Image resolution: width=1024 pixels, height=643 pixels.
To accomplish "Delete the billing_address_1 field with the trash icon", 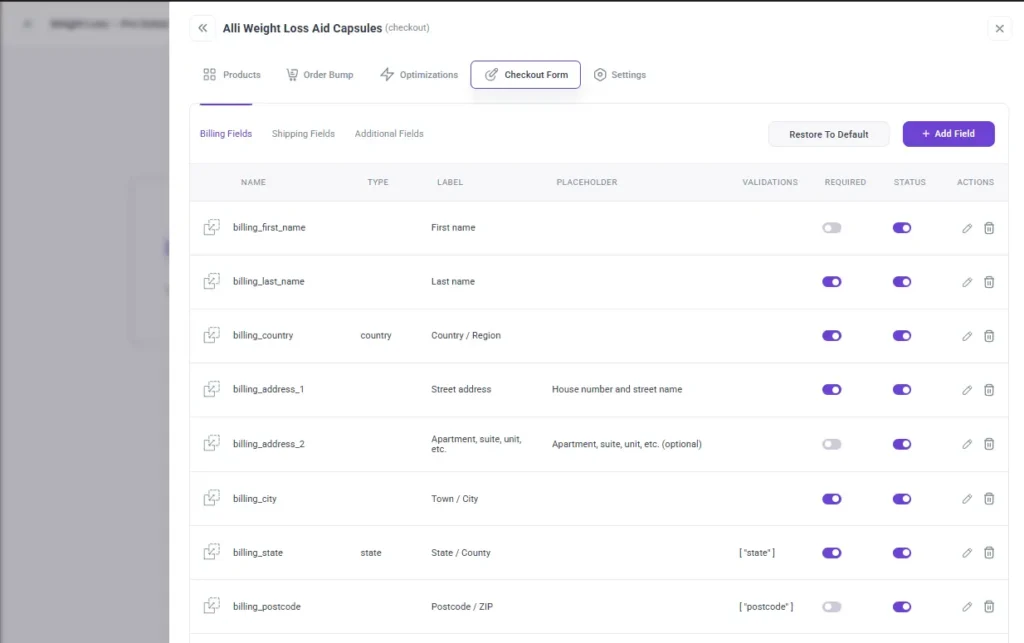I will [989, 390].
